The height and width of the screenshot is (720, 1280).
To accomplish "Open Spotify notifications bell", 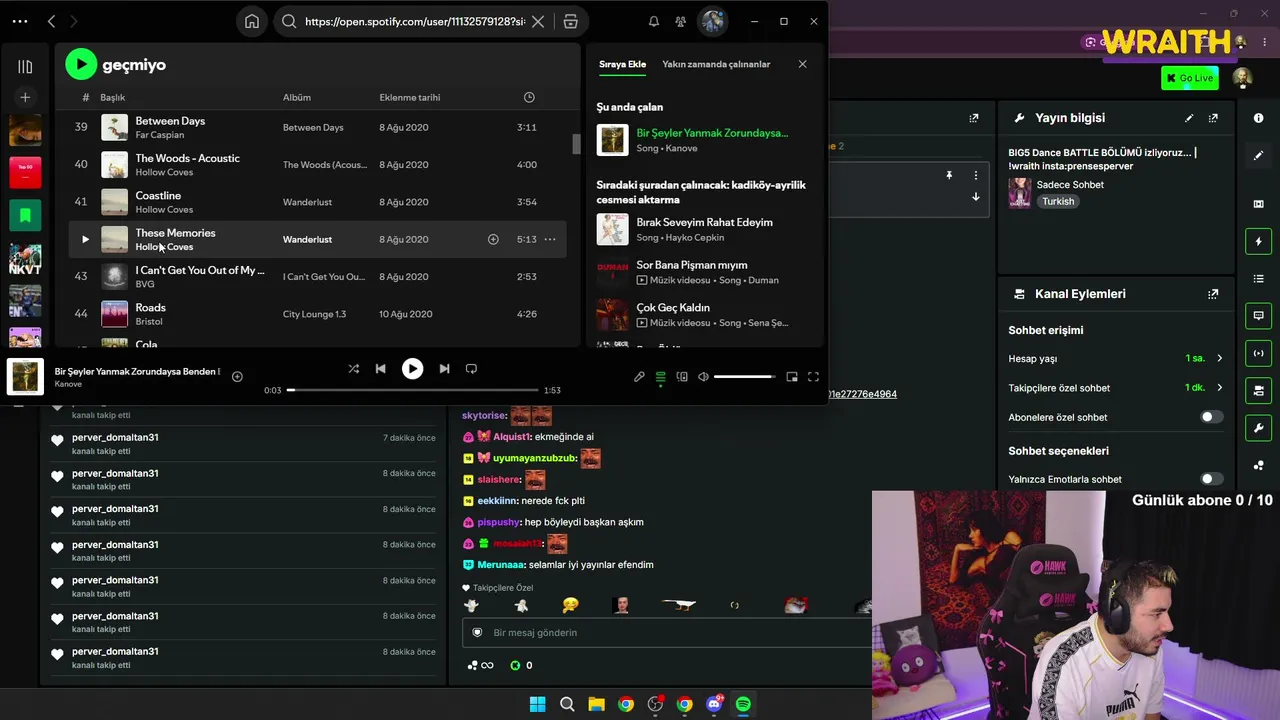I will [654, 21].
